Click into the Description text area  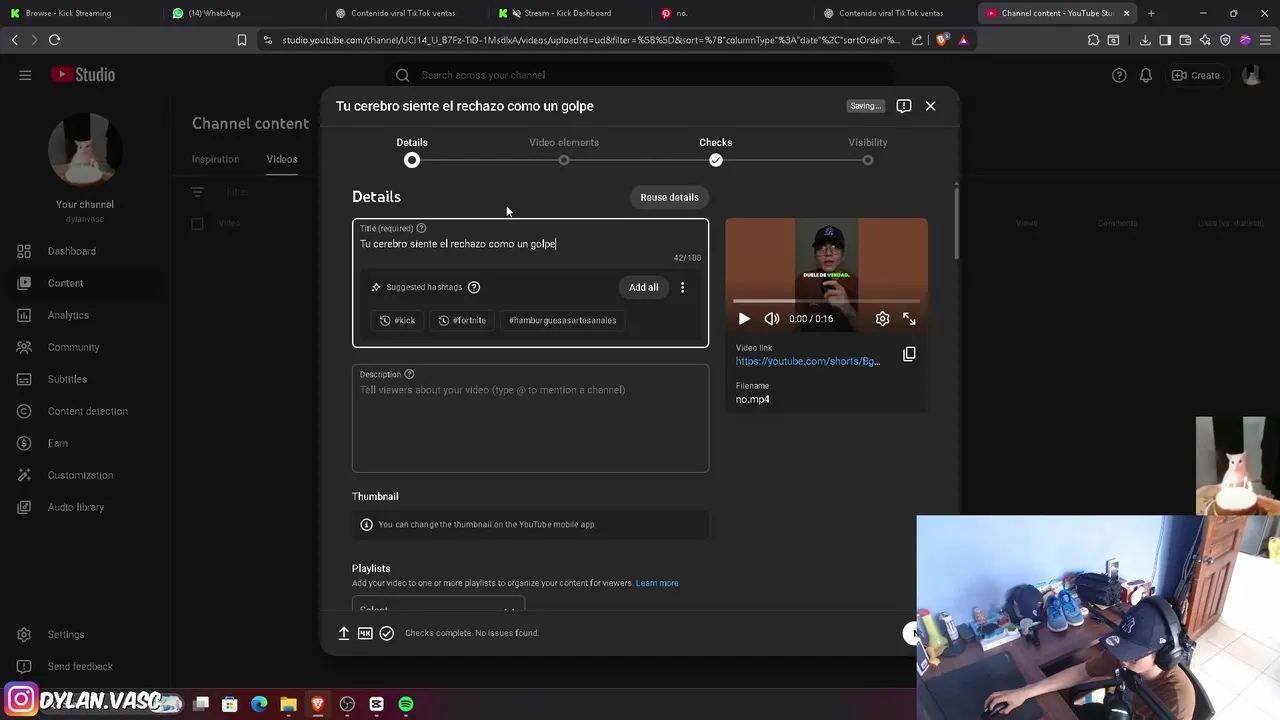[530, 418]
